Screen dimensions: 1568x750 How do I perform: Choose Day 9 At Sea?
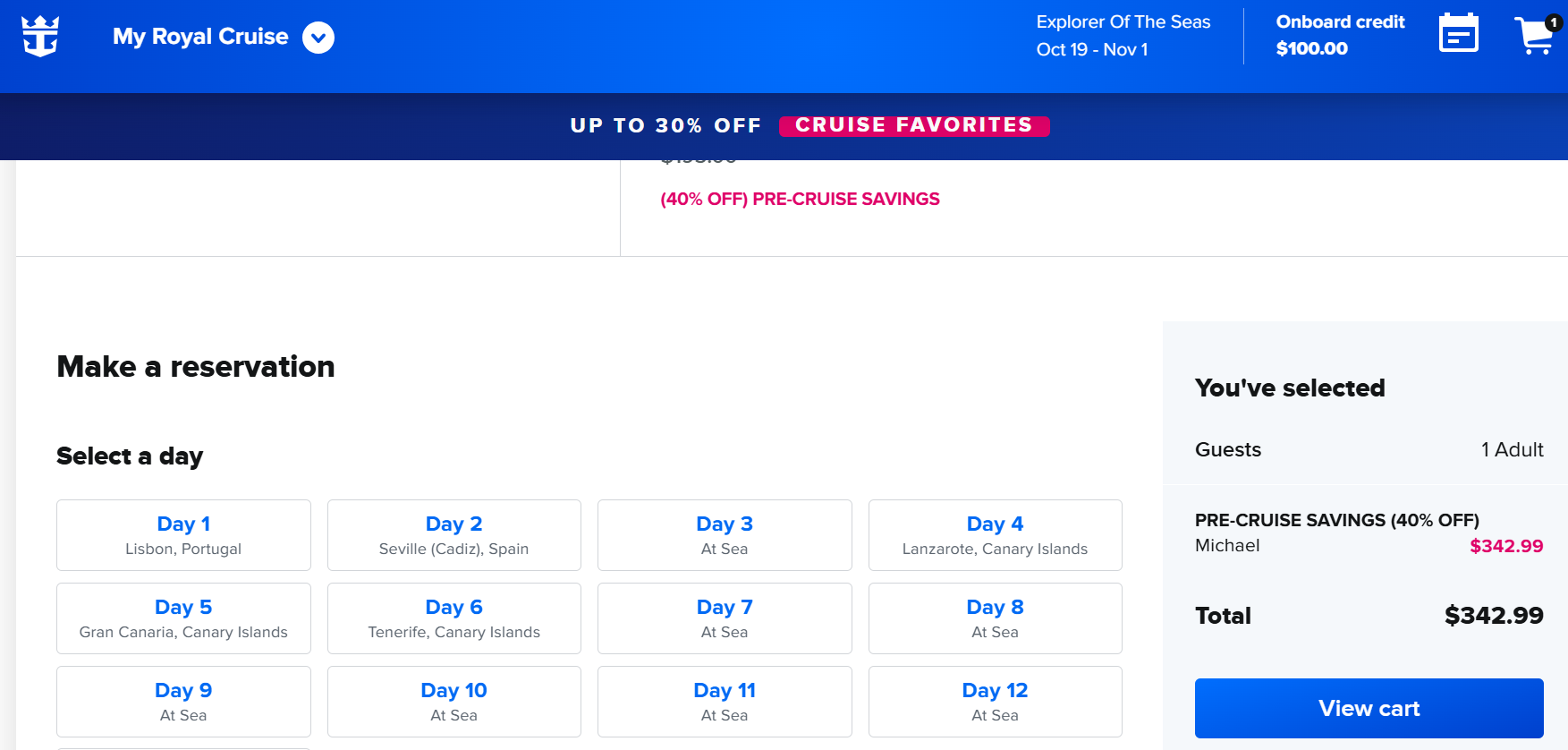tap(183, 702)
